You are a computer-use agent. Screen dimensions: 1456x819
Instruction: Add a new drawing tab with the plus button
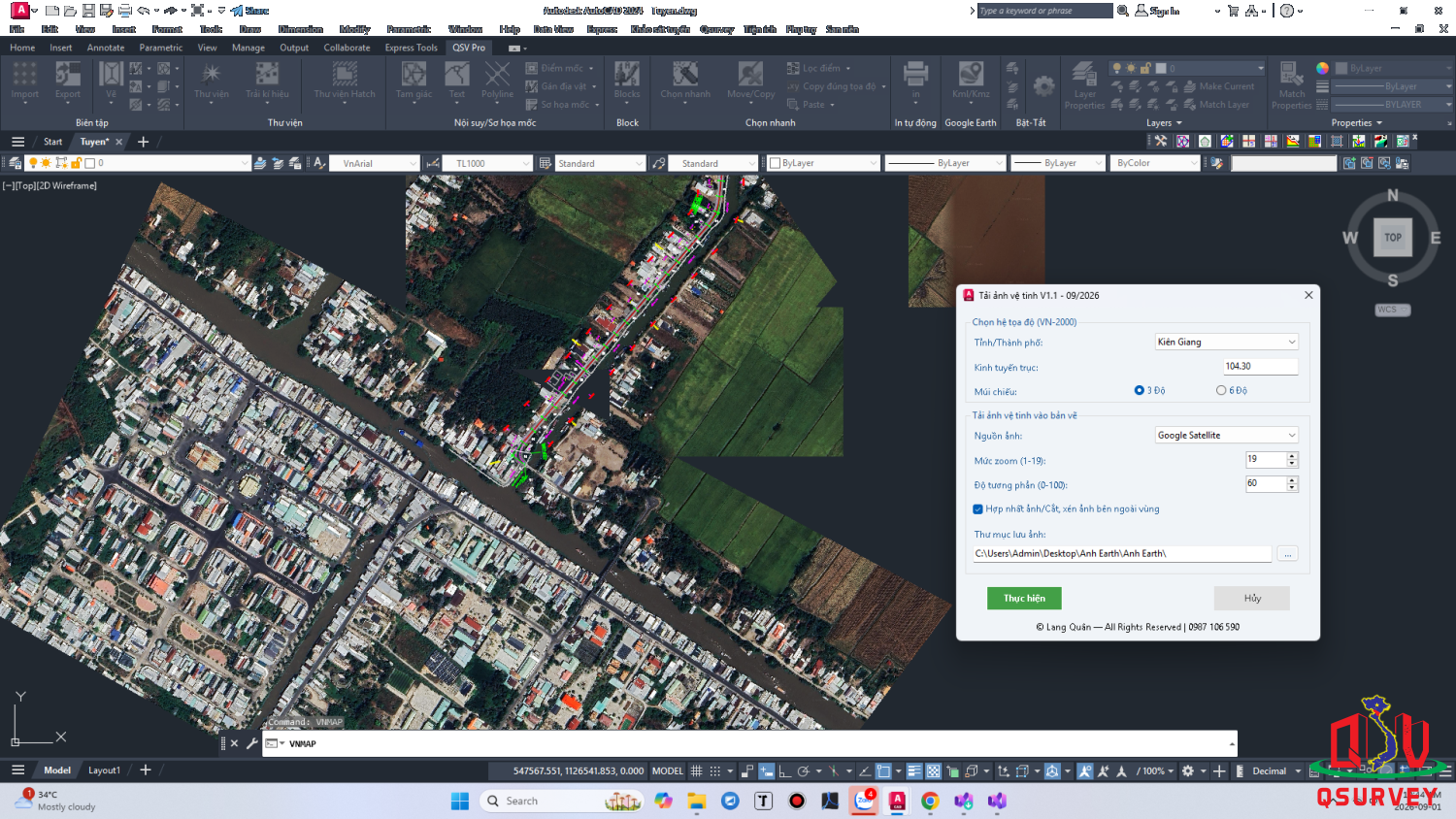144,142
